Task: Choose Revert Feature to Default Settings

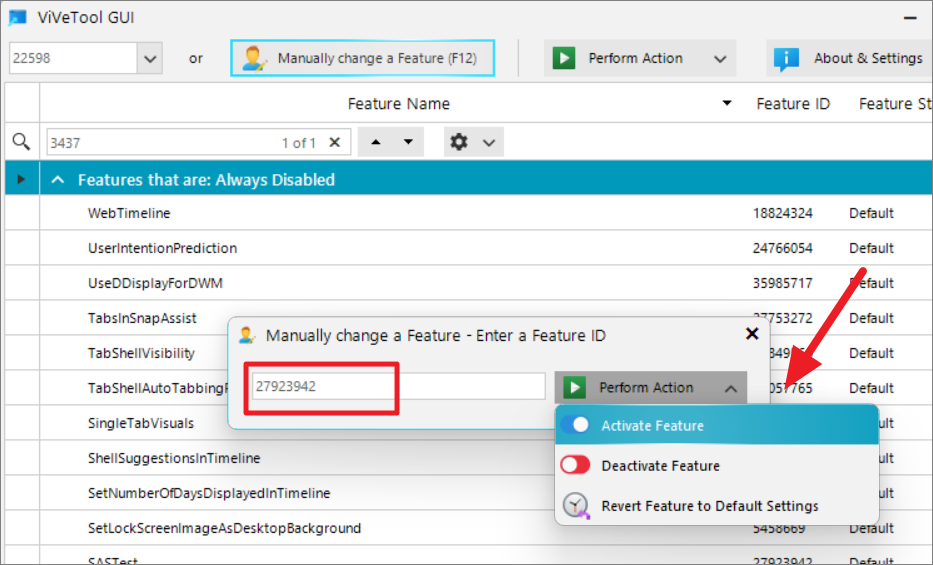Action: 717,506
